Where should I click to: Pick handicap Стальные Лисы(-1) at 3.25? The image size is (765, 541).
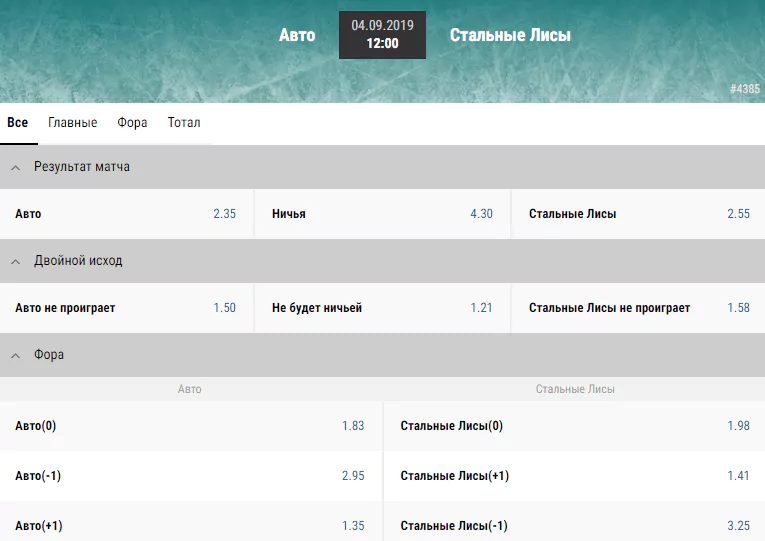[x=575, y=521]
